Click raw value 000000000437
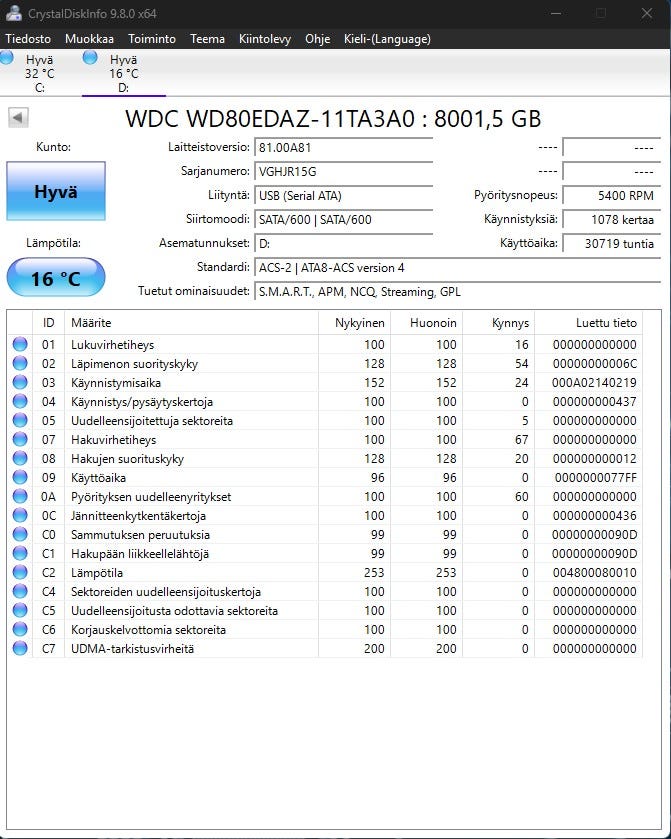The image size is (671, 839). [594, 401]
